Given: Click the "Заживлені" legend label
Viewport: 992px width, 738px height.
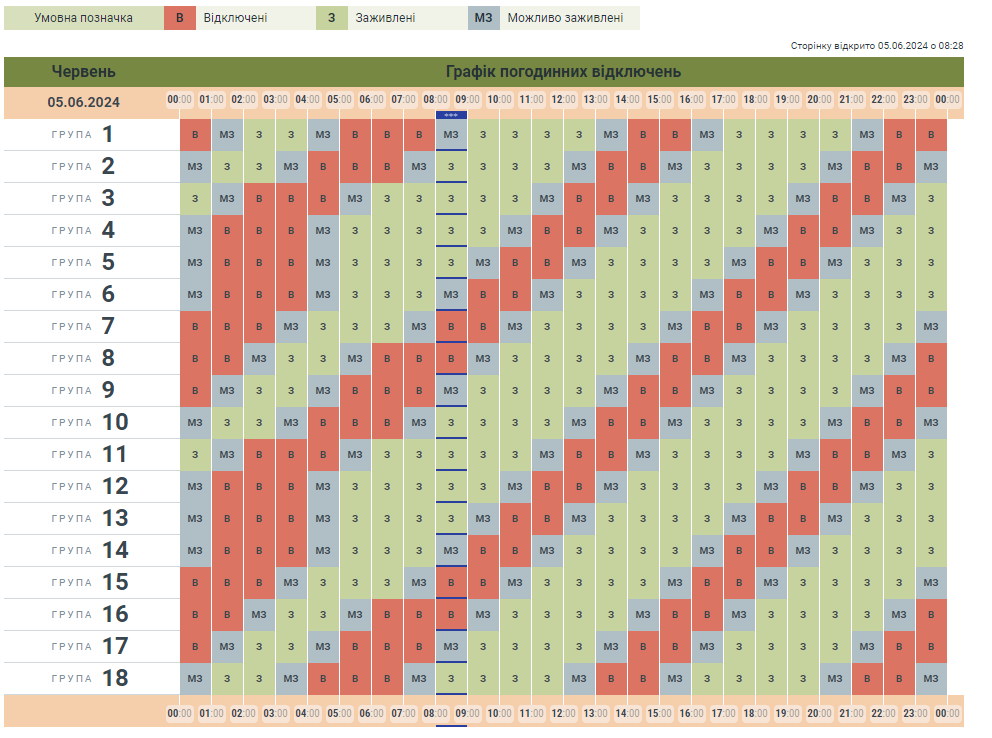Looking at the screenshot, I should pyautogui.click(x=386, y=18).
